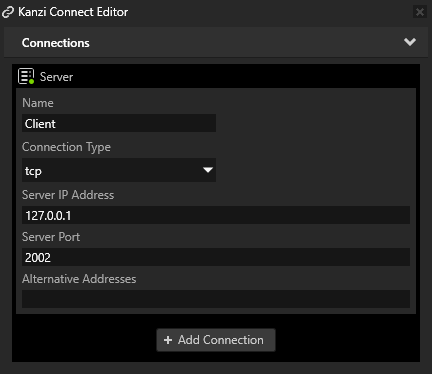
Task: Click the Name label
Action: (38, 103)
